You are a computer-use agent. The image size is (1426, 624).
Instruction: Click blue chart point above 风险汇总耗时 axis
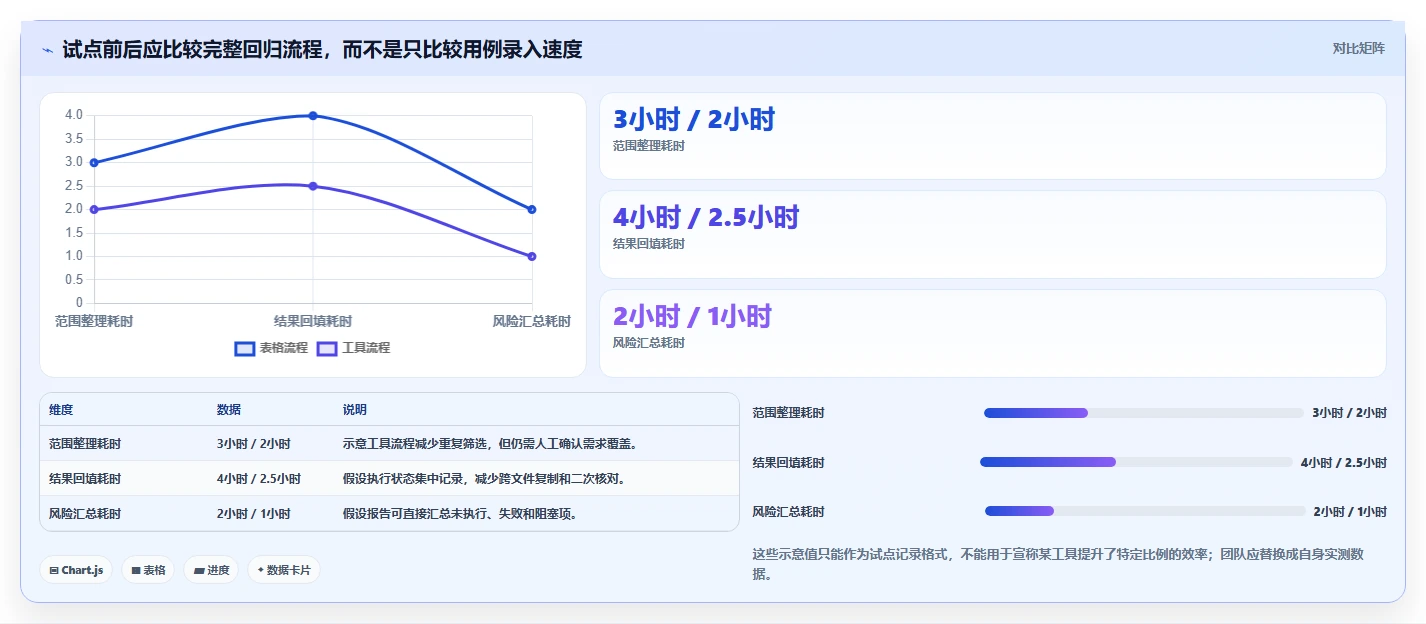(532, 209)
